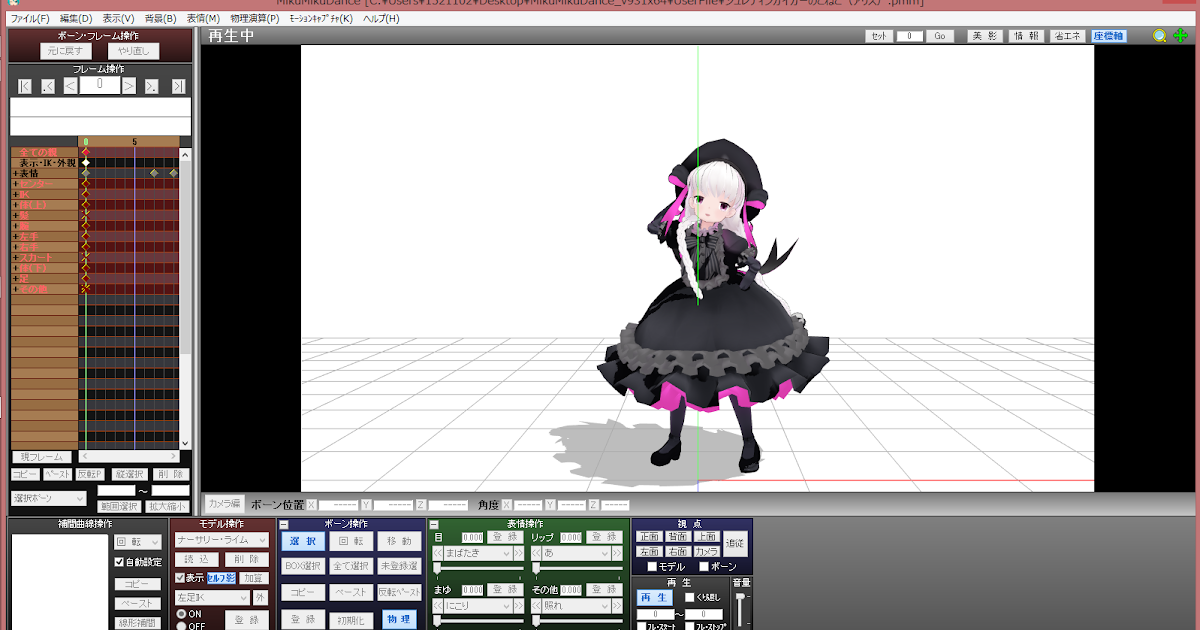1200x630 pixels.
Task: Open the 編集(D) menu
Action: 75,18
